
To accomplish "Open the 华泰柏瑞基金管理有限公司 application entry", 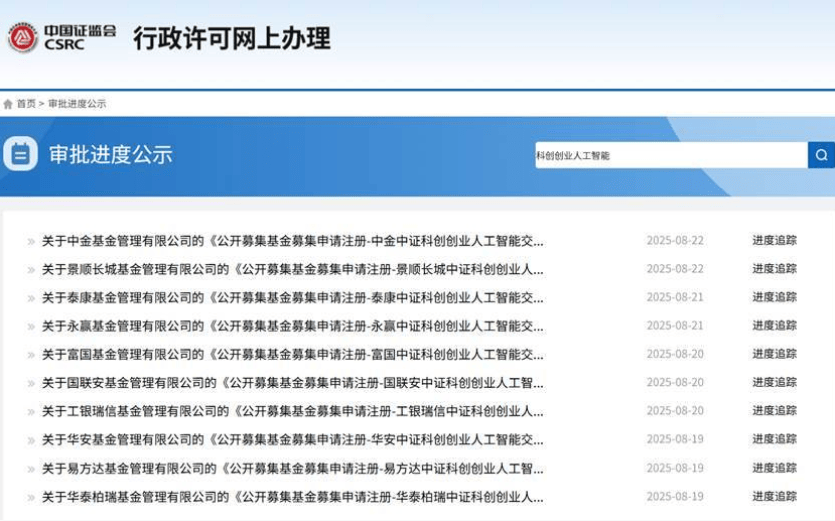I will 292,496.
